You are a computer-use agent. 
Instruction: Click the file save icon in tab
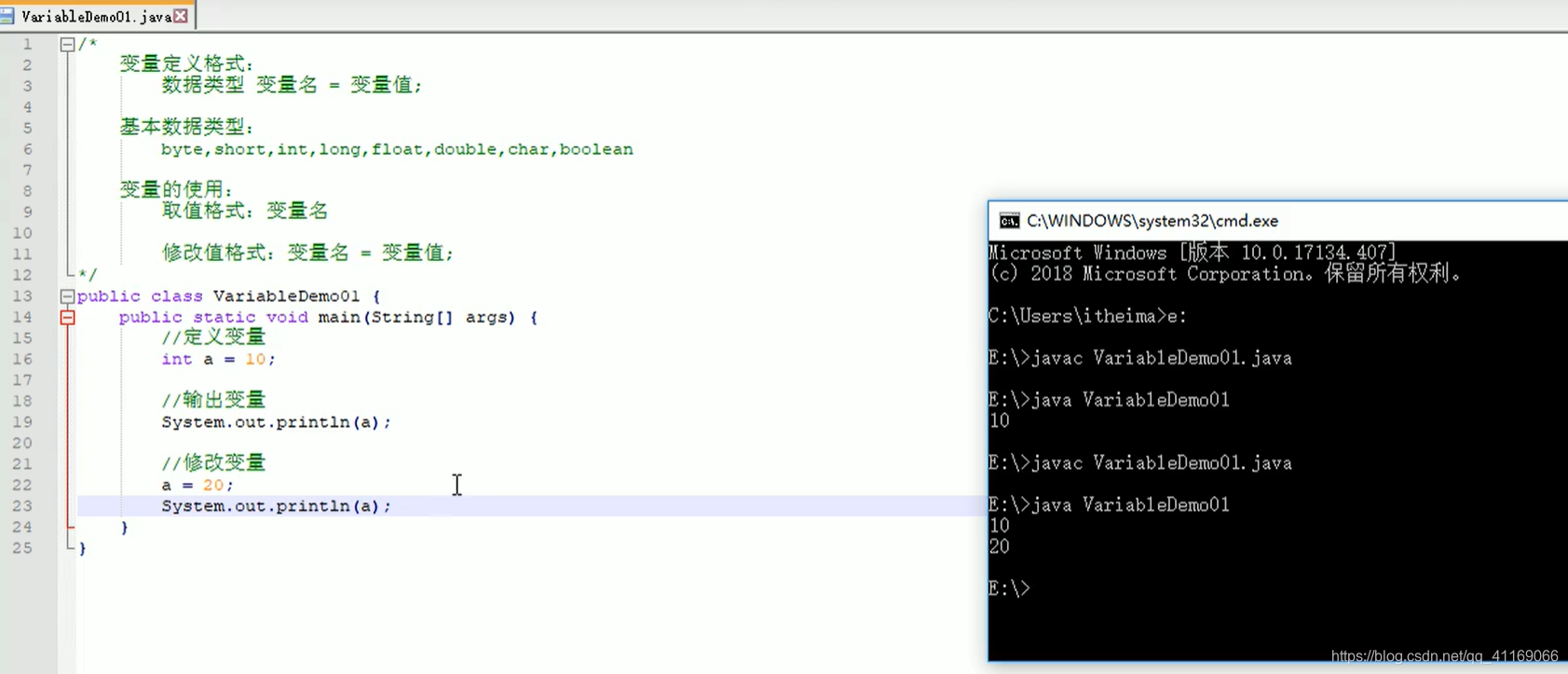[x=7, y=16]
